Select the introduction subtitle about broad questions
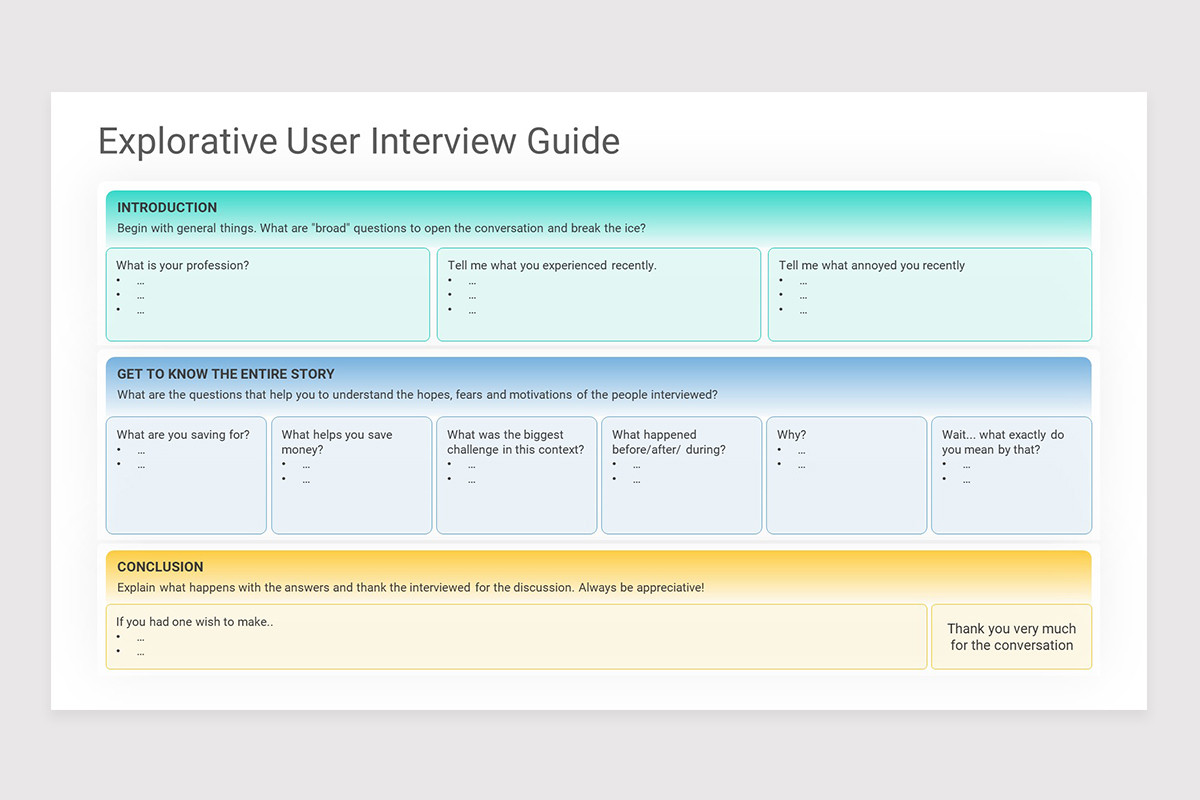The width and height of the screenshot is (1200, 800). tap(381, 228)
